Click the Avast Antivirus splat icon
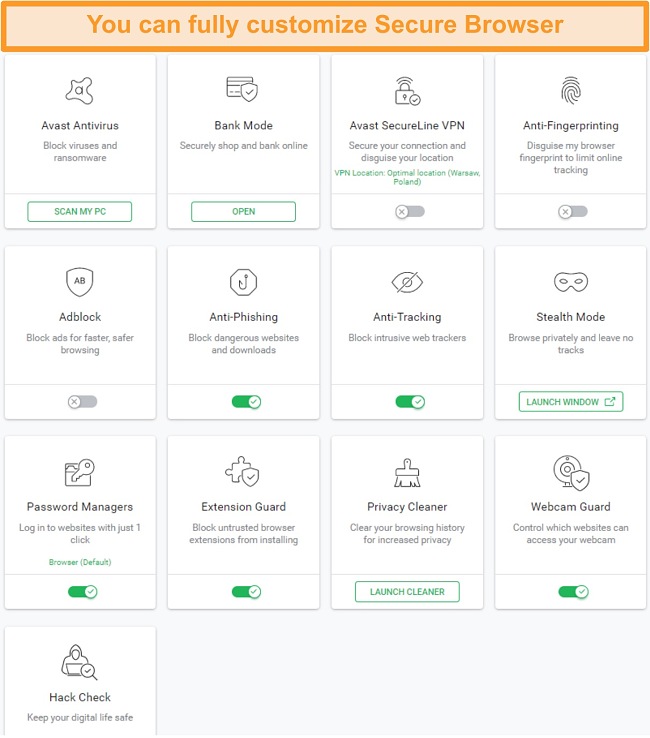The image size is (650, 738). tap(80, 90)
